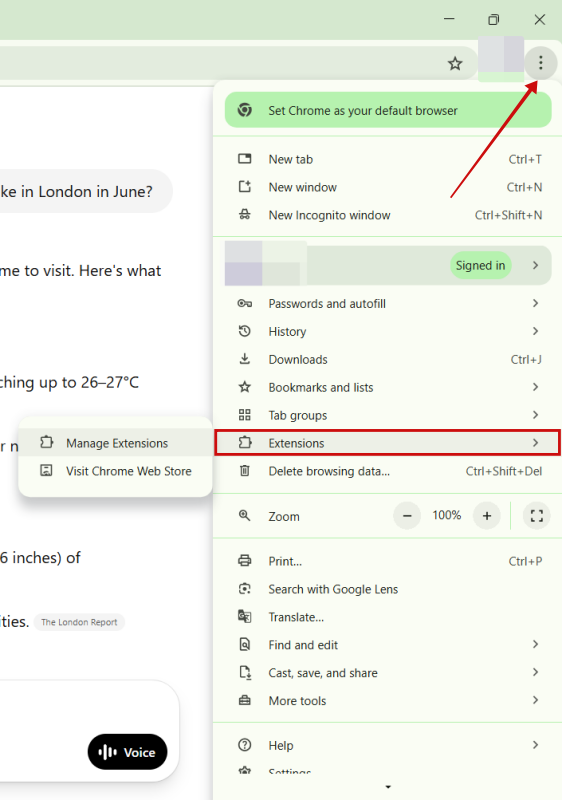Click the Incognito window icon
The height and width of the screenshot is (800, 562).
[245, 215]
